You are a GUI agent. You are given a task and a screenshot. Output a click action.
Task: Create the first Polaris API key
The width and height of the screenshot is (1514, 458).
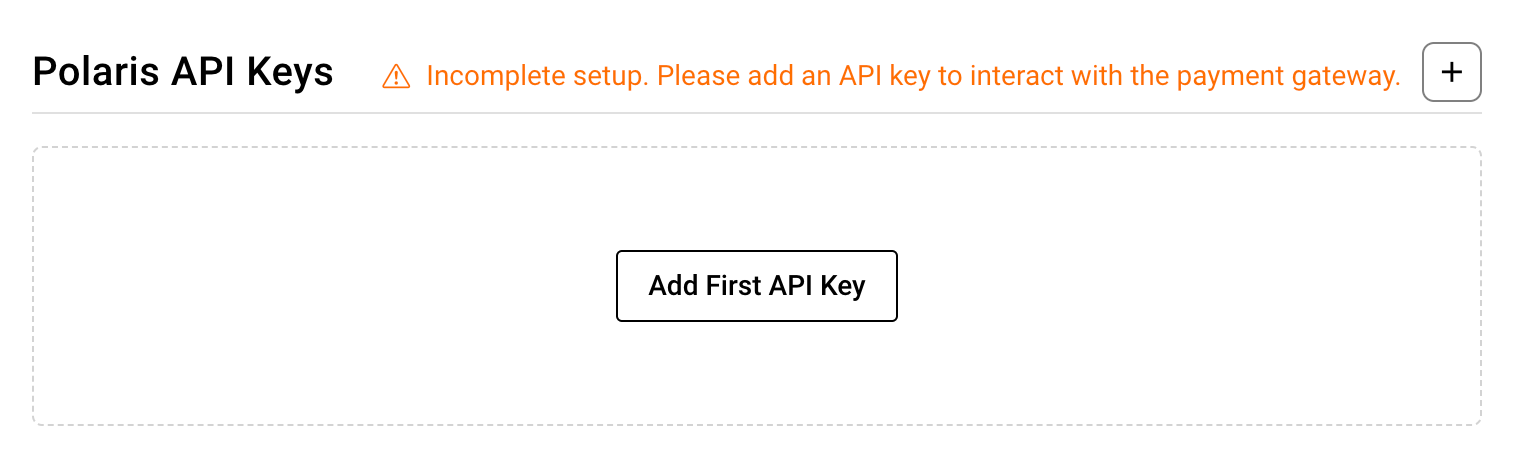757,286
